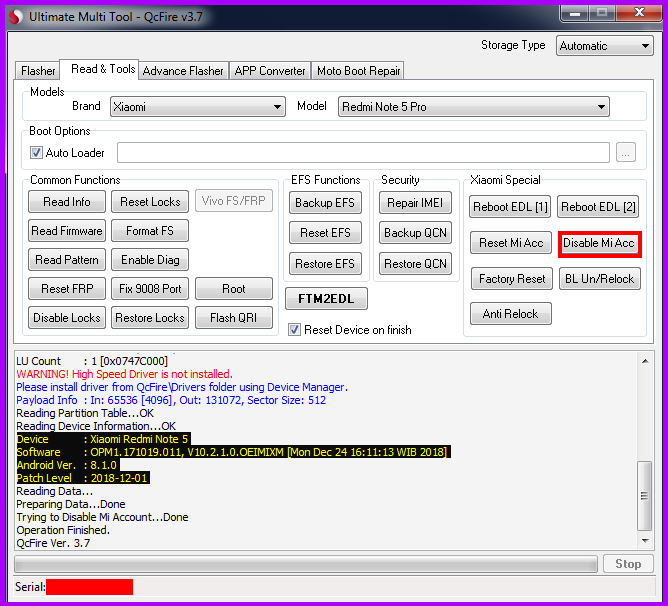Click the 'Patch Level : 2018-12-01' log line
Viewport: 668px width, 606px height.
pyautogui.click(x=83, y=478)
